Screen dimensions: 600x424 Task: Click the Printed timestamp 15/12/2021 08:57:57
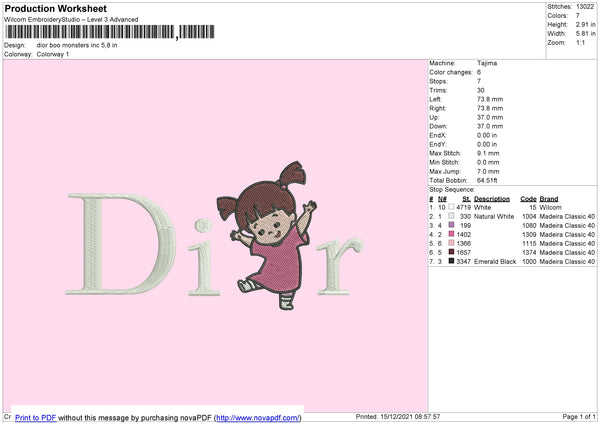point(410,416)
